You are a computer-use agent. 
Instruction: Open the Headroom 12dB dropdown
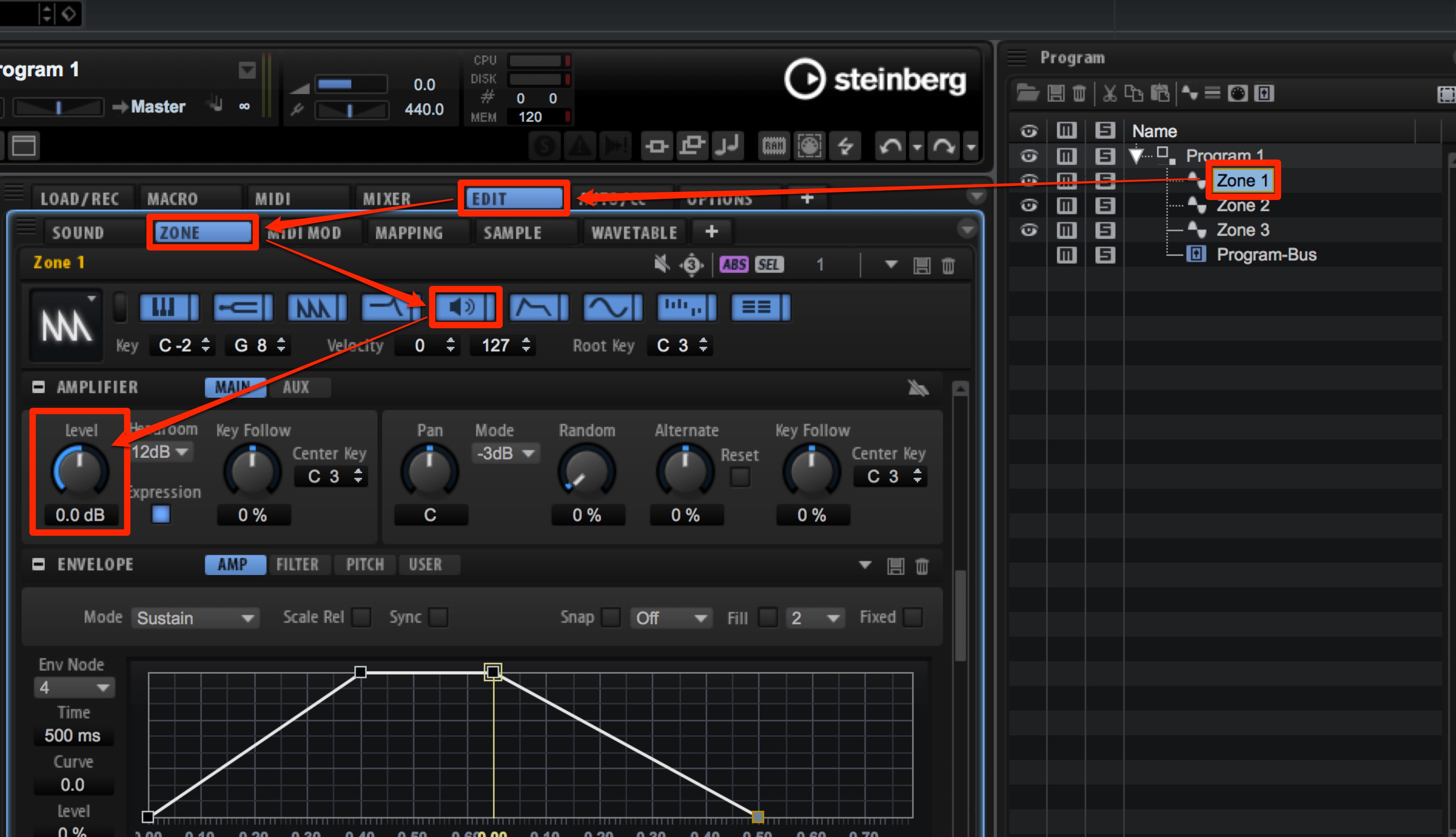click(161, 452)
